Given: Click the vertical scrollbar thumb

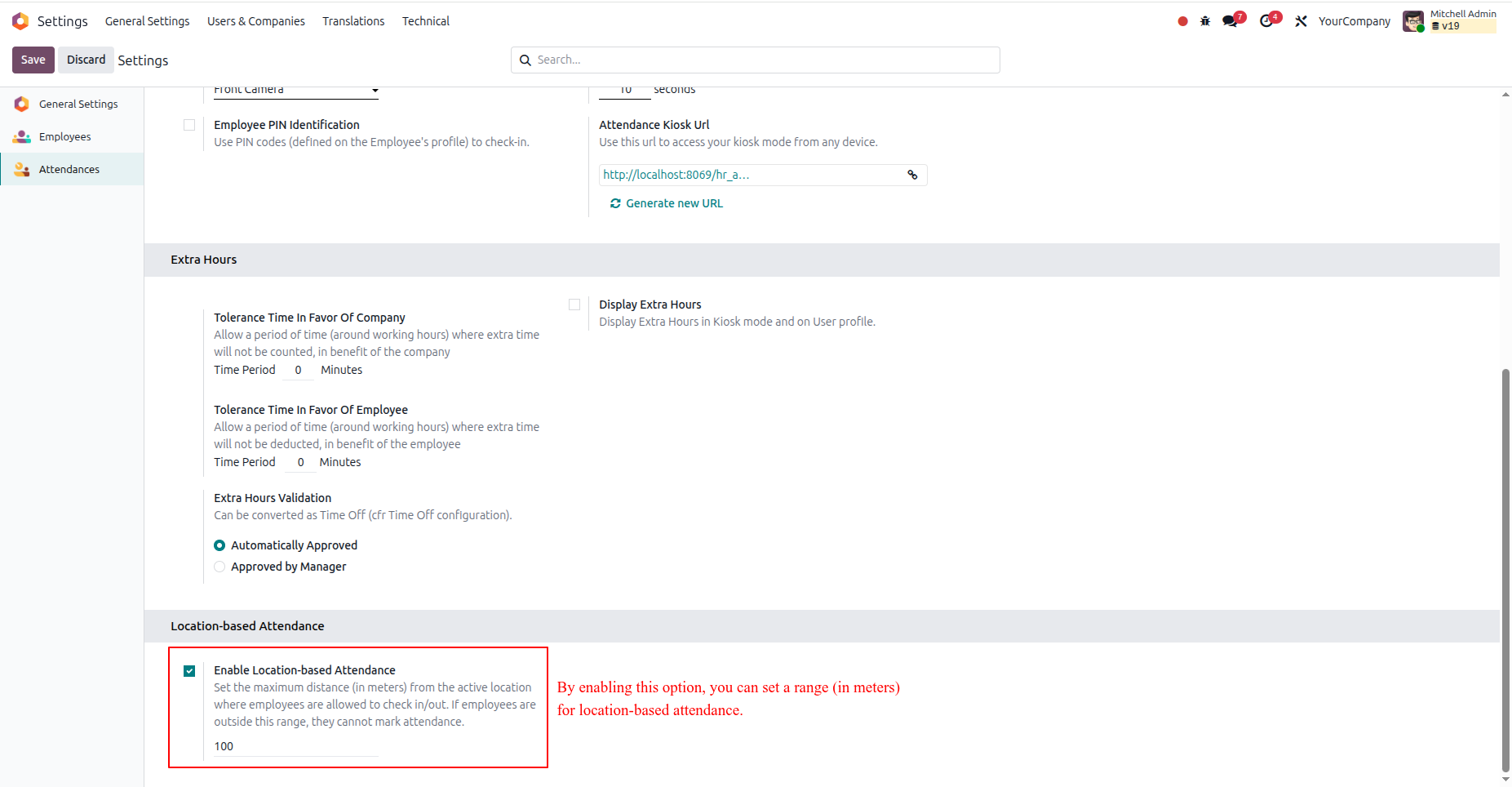Looking at the screenshot, I should [x=1505, y=570].
